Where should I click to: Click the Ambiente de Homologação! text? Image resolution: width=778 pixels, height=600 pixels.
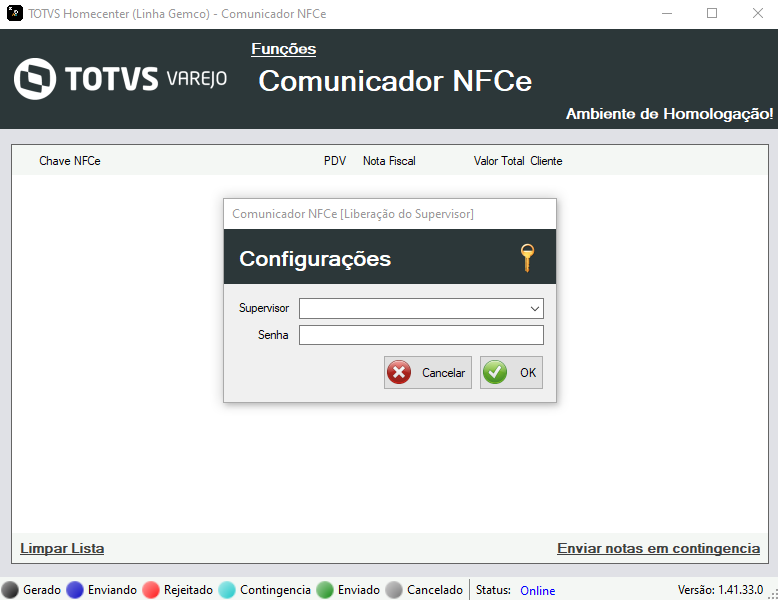click(669, 114)
